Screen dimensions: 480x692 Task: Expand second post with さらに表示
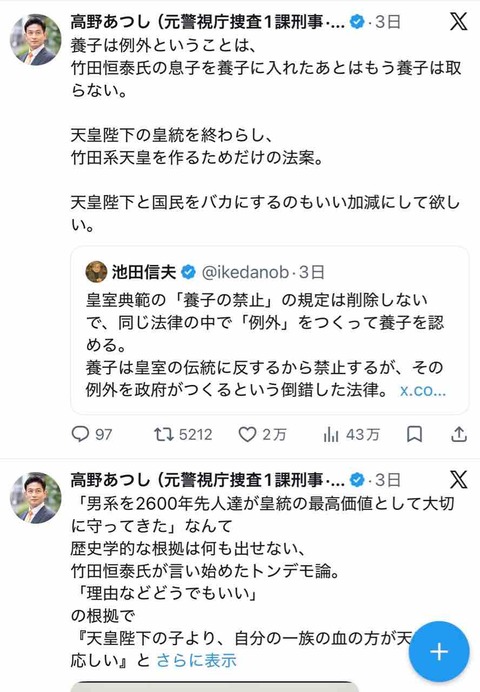pyautogui.click(x=197, y=660)
